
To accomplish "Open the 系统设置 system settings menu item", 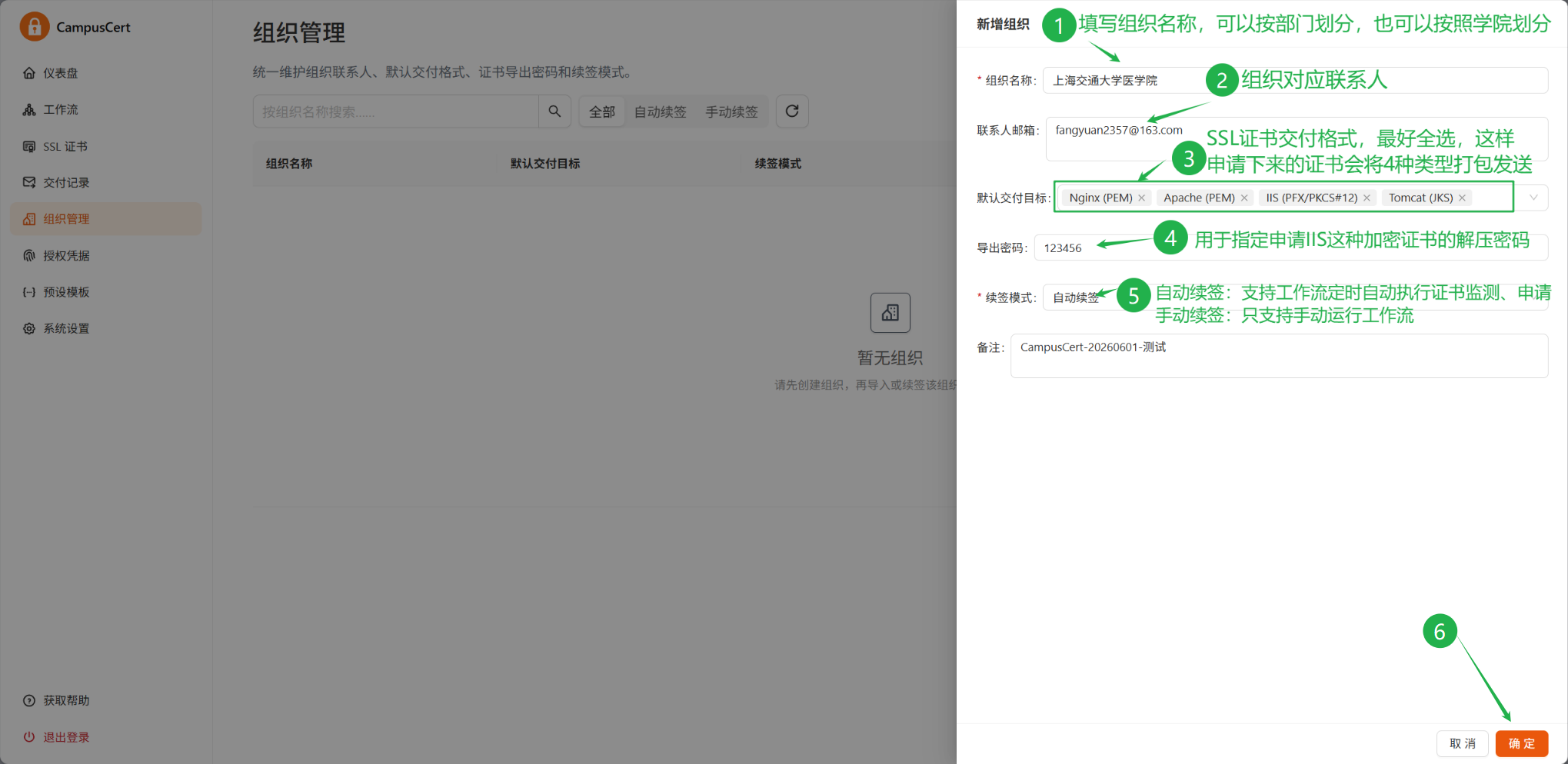I will pos(106,328).
